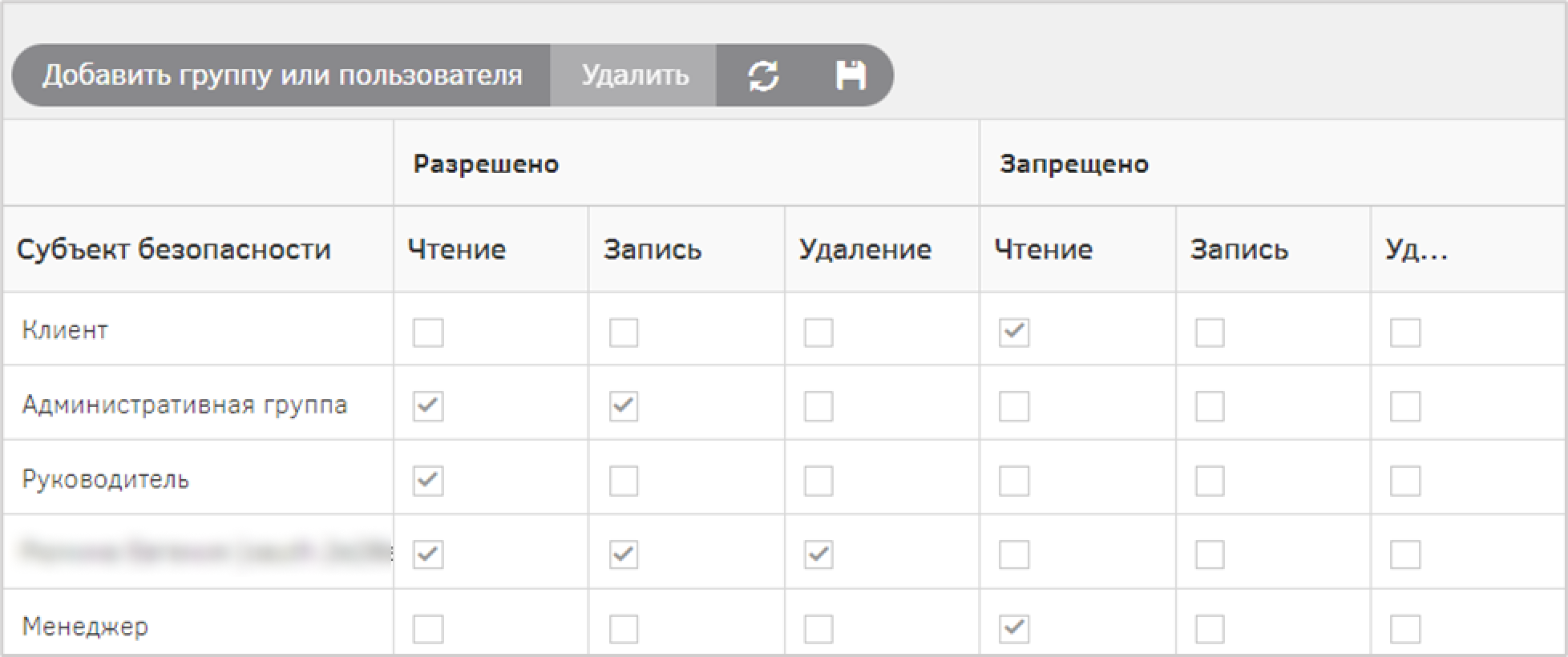1568x657 pixels.
Task: Enable allowed Запись for Руководитель
Action: [624, 481]
